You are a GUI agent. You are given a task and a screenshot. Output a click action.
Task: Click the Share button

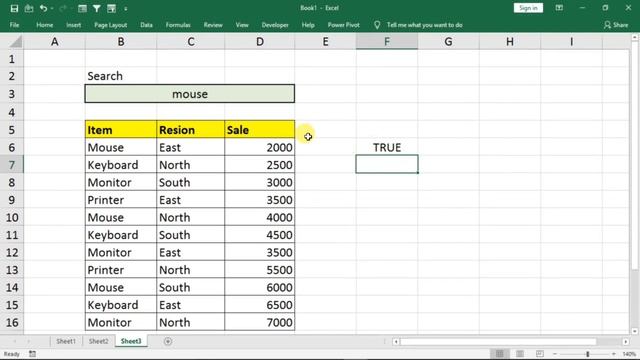tap(616, 25)
